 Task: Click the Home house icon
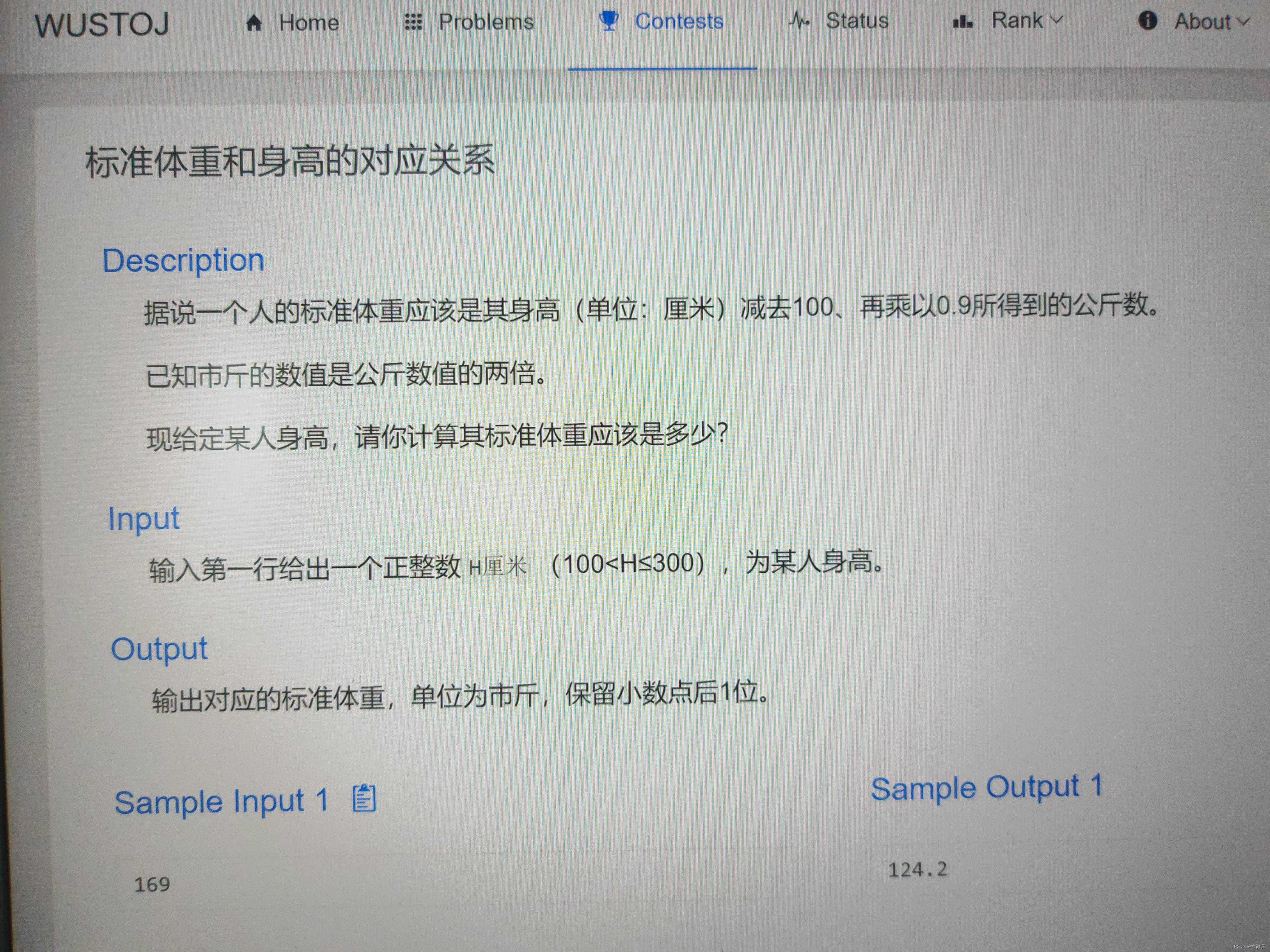pos(254,24)
